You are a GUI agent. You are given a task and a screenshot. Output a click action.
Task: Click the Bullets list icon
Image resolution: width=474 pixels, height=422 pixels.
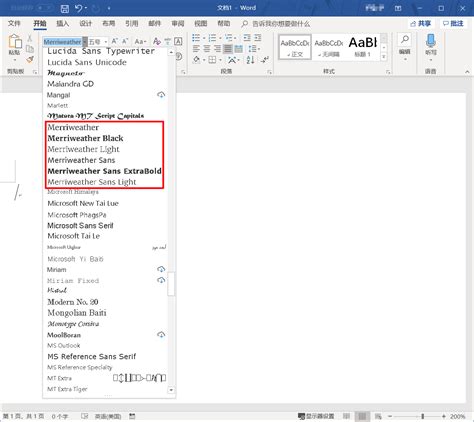[196, 38]
